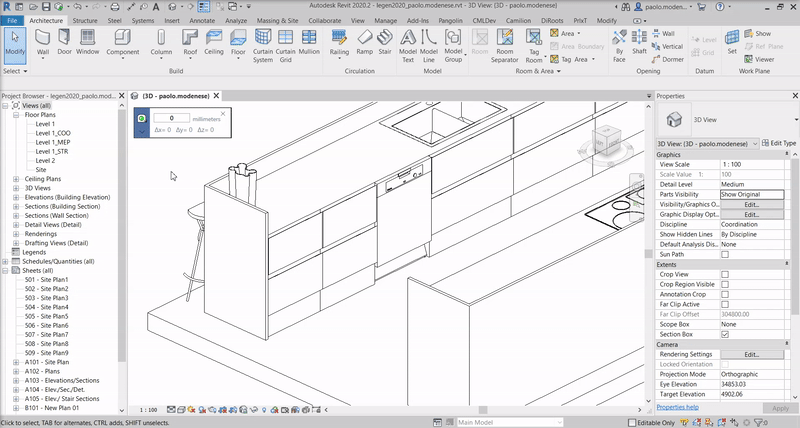Enable the Crop View checkbox
The width and height of the screenshot is (800, 428).
(725, 274)
